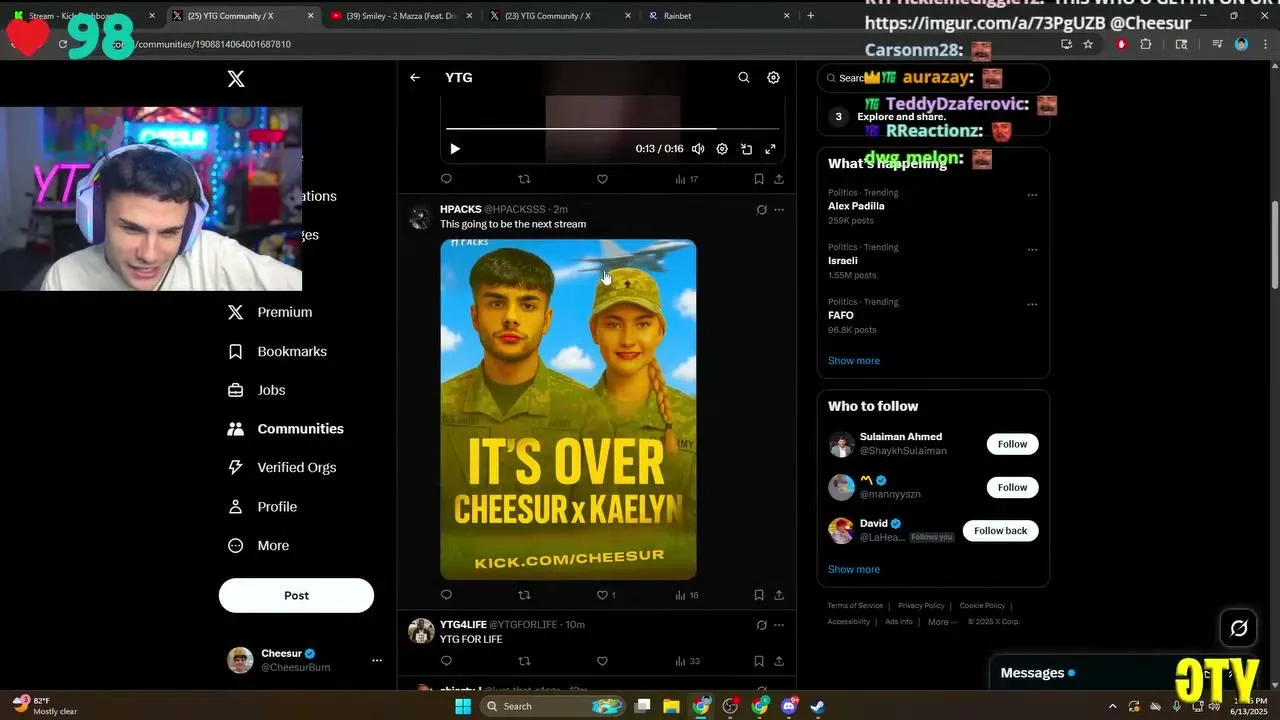The image size is (1280, 720).
Task: Open Premium in the X sidebar
Action: point(270,312)
